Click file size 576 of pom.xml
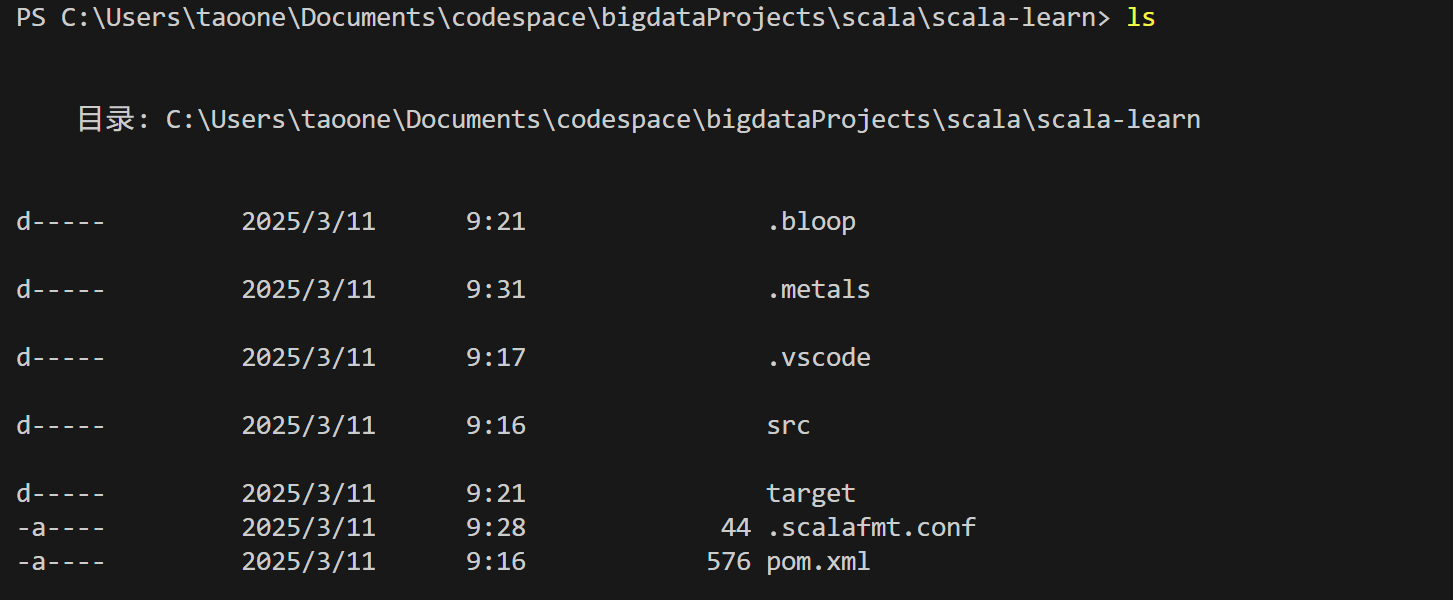 click(x=728, y=562)
